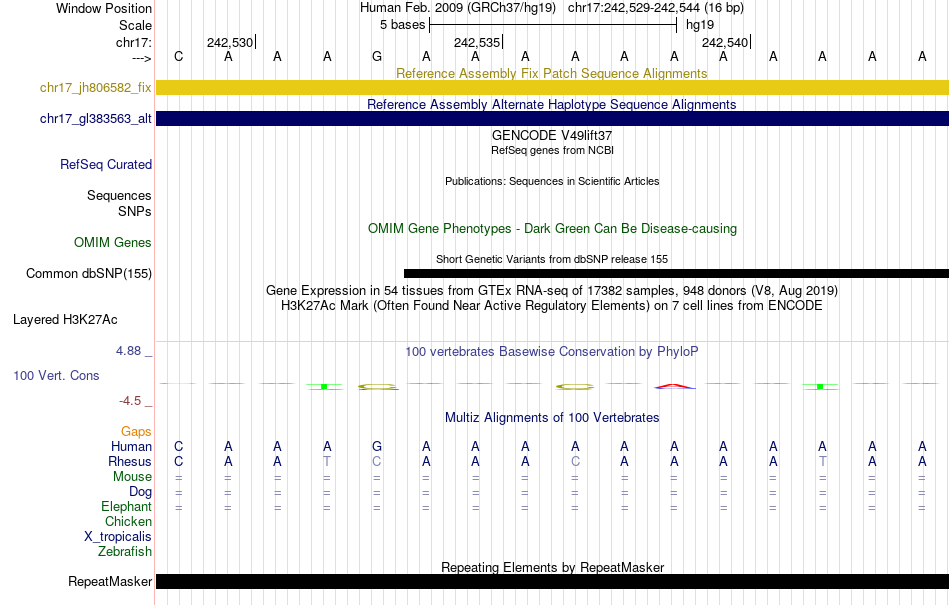This screenshot has height=605, width=950.
Task: Click 'Multiz Alignments of 100 Vertebrates' title
Action: [x=552, y=417]
